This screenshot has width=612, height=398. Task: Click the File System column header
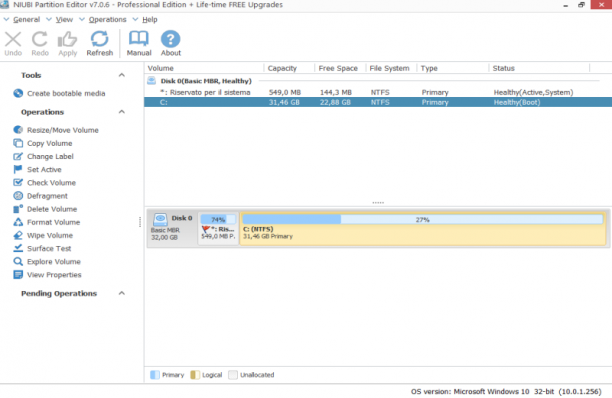pos(391,68)
